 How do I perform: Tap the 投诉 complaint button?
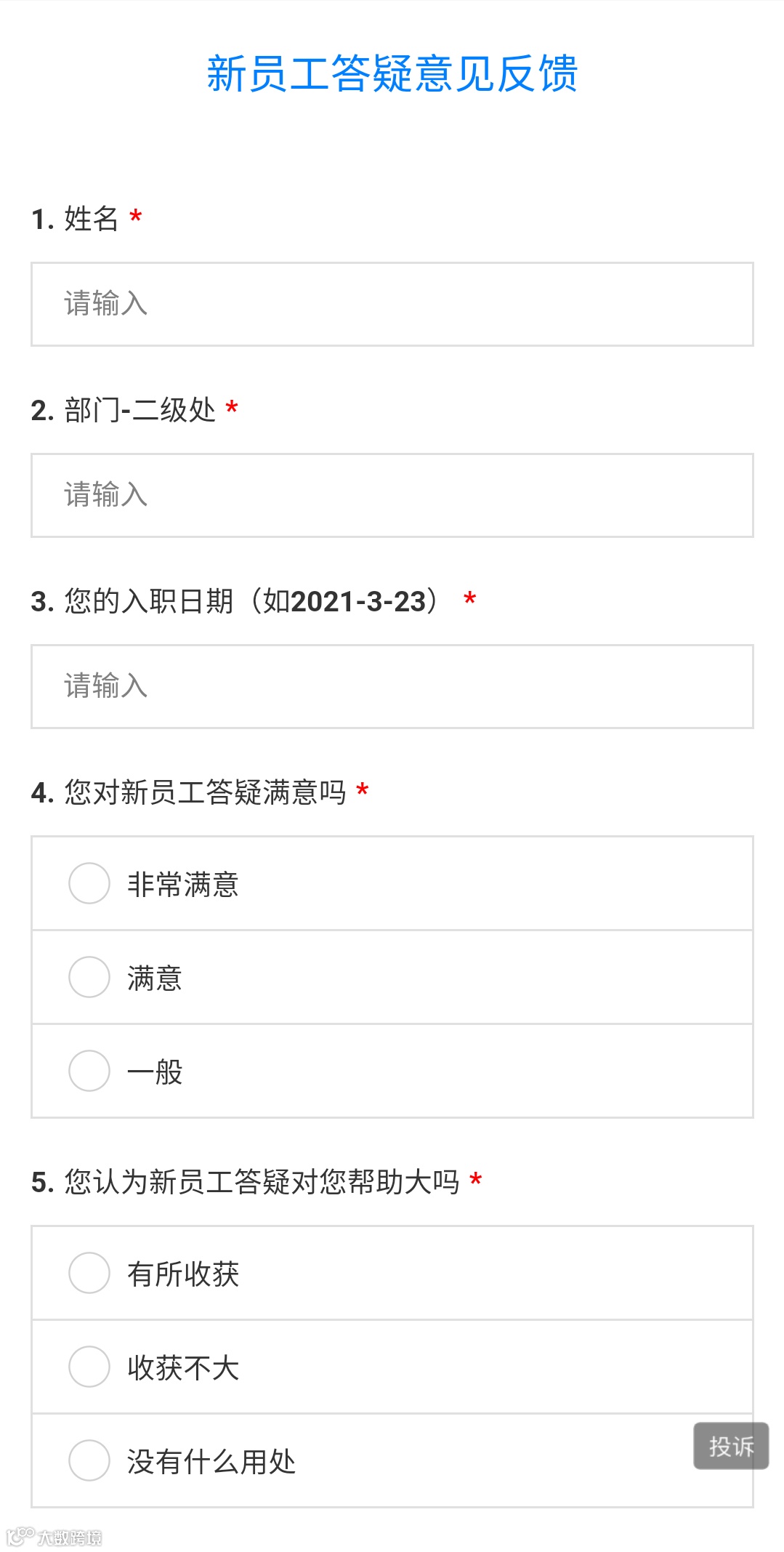pyautogui.click(x=731, y=1446)
